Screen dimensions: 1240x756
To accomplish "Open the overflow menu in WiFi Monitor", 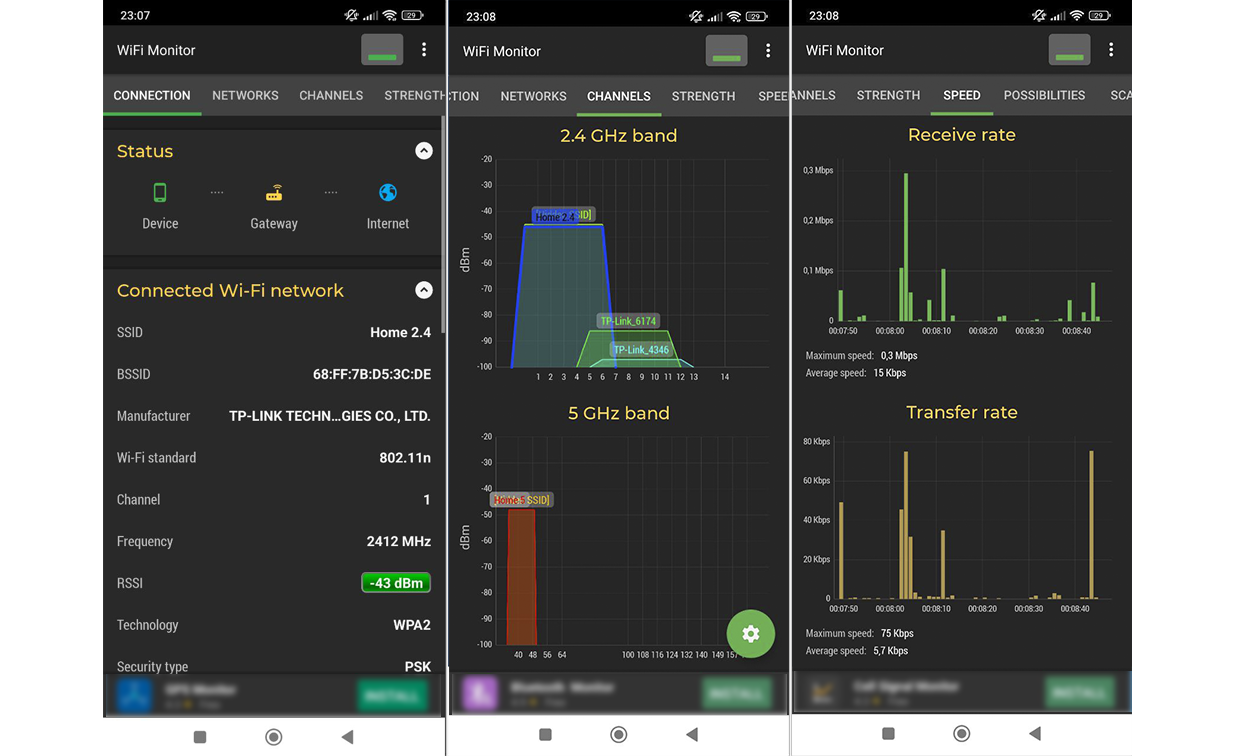I will pyautogui.click(x=424, y=50).
